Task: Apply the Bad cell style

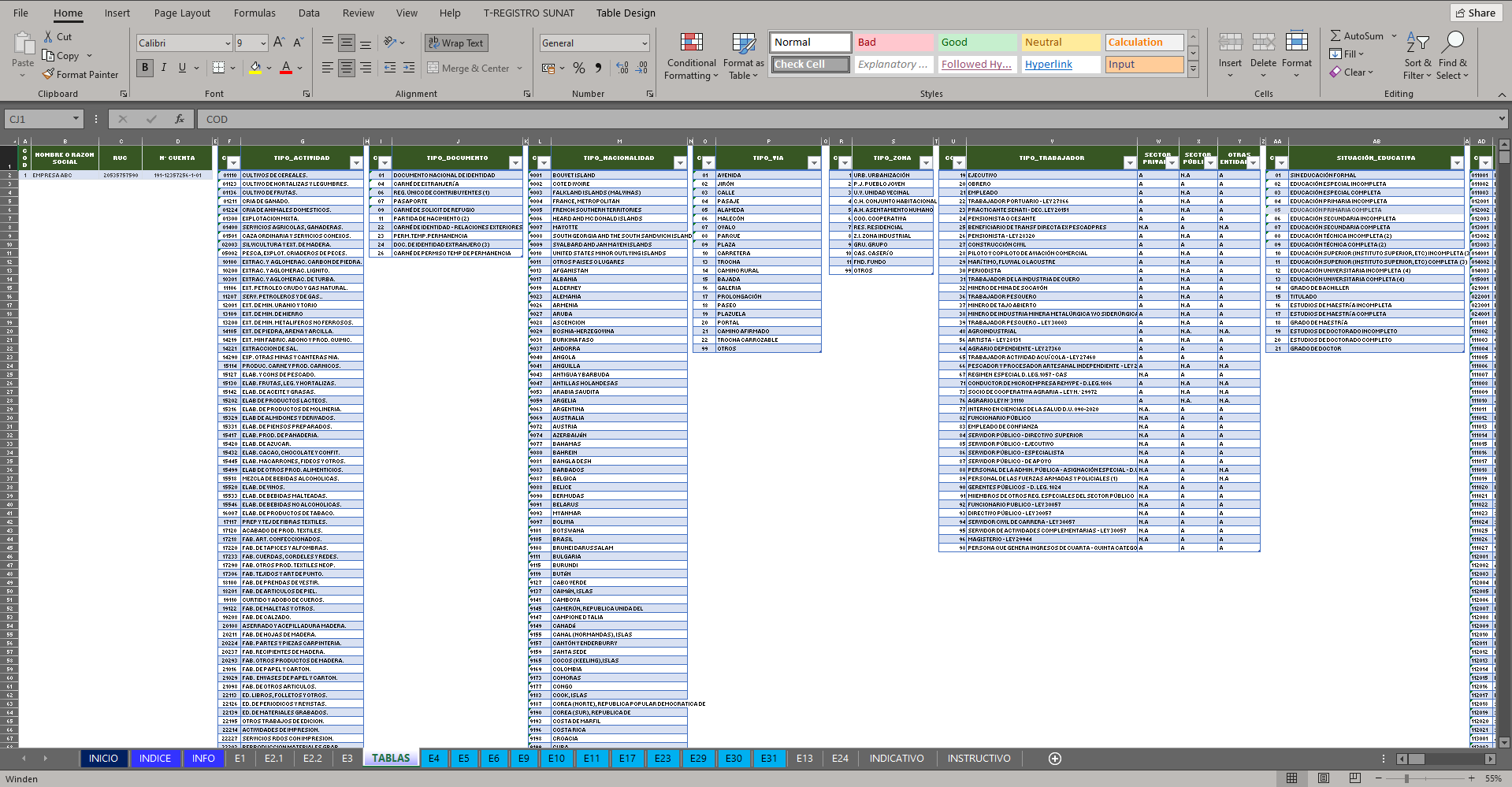Action: [x=894, y=43]
